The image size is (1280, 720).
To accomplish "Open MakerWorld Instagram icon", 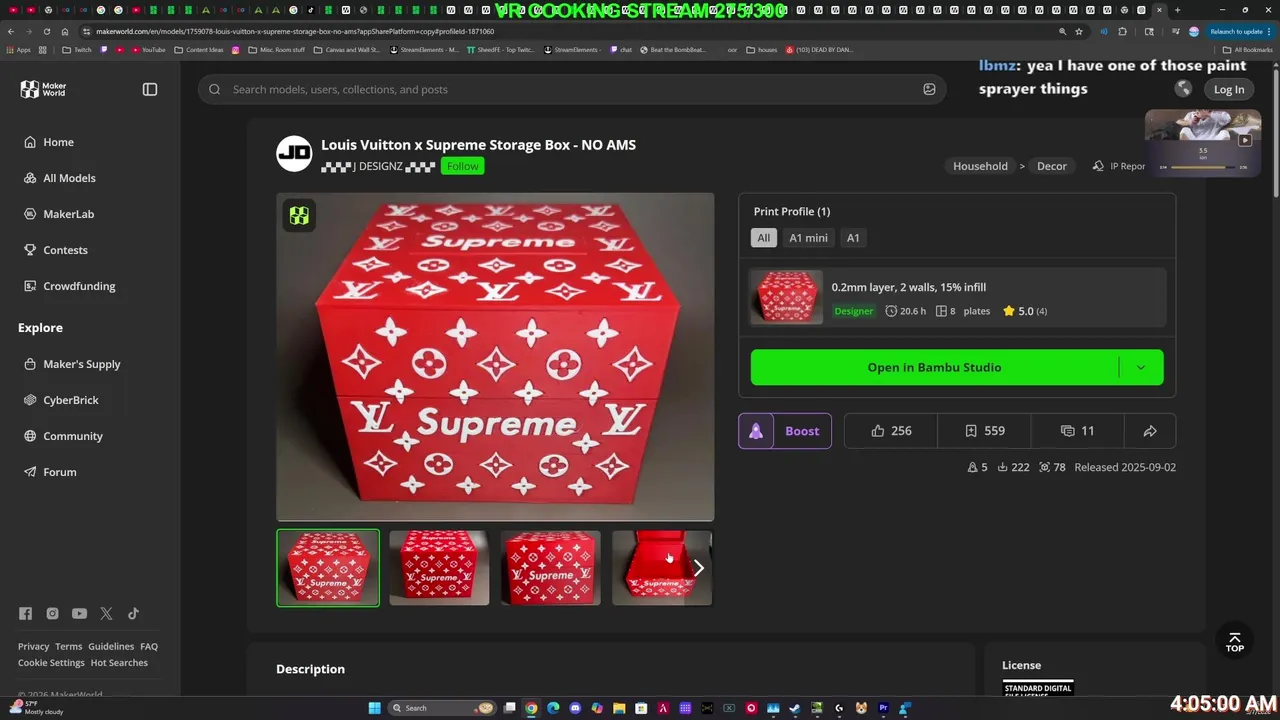I will tap(52, 614).
